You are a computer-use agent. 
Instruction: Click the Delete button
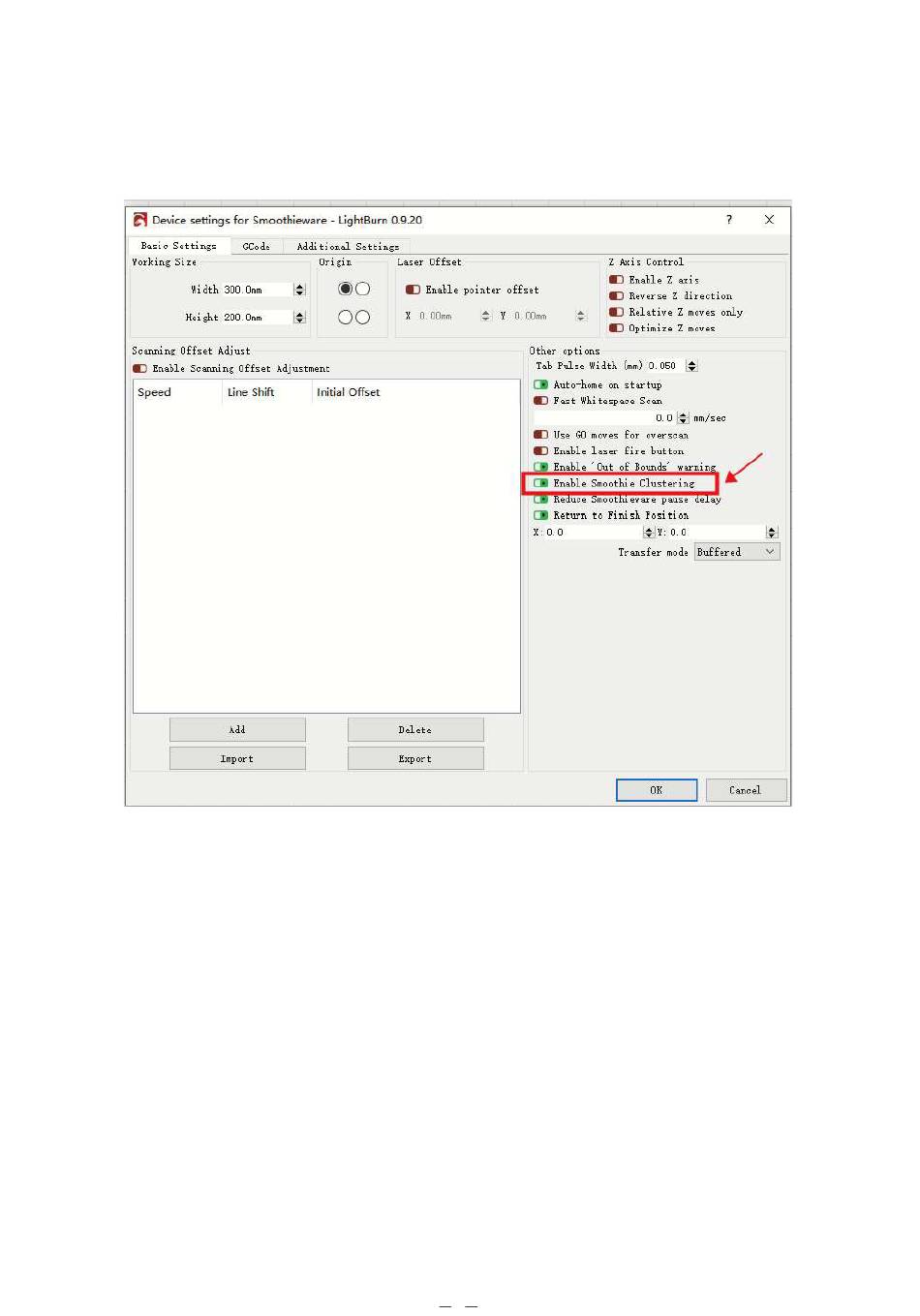click(x=415, y=730)
